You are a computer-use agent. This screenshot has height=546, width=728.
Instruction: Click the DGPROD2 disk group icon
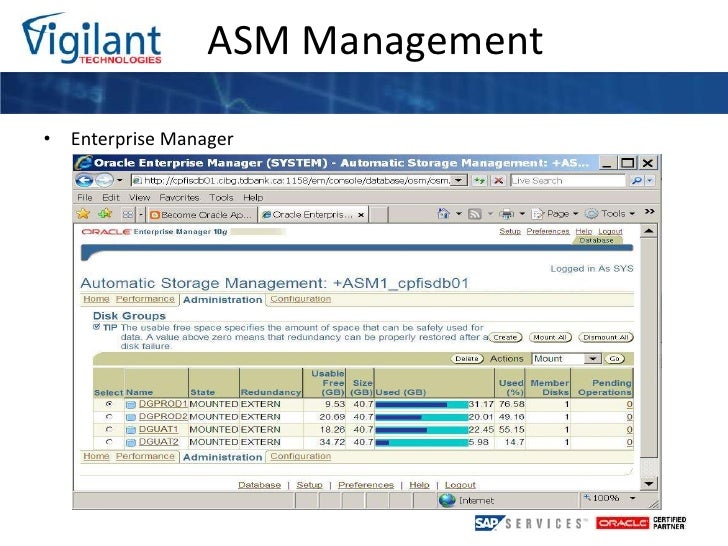131,417
